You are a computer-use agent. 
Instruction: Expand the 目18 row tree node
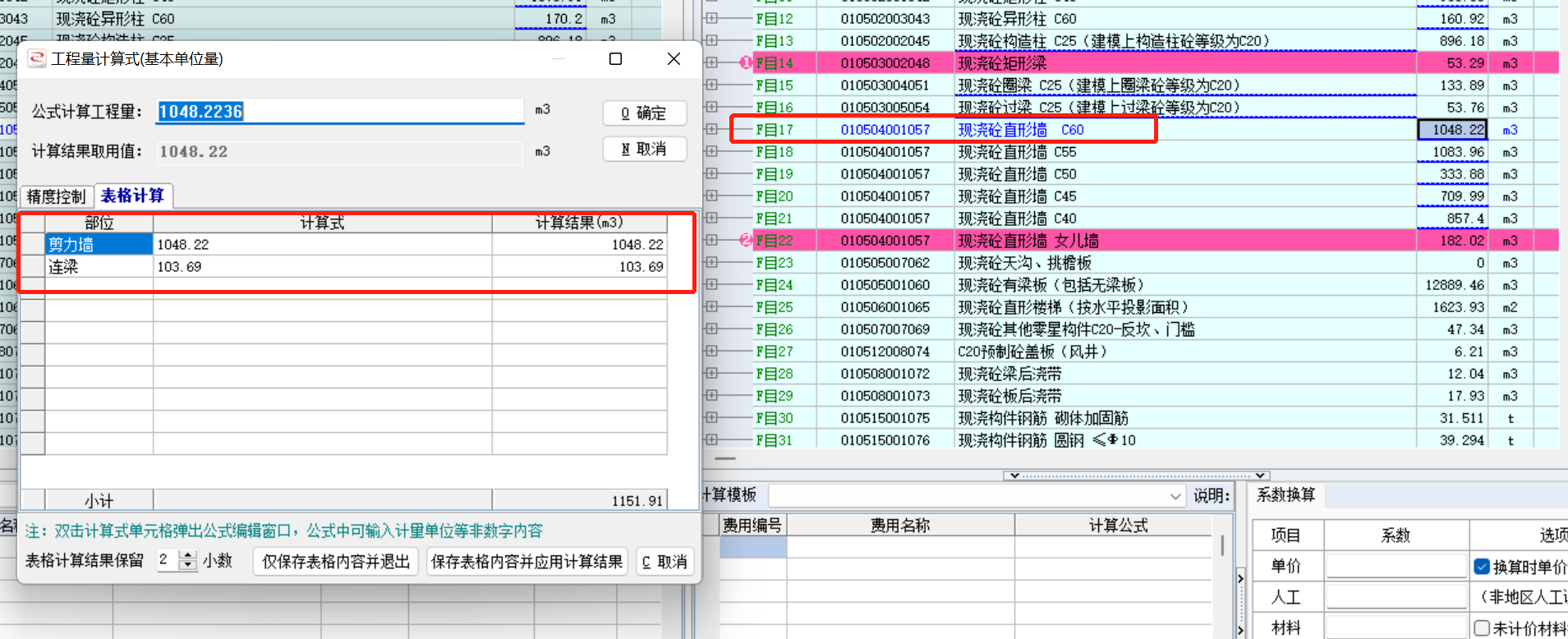711,151
